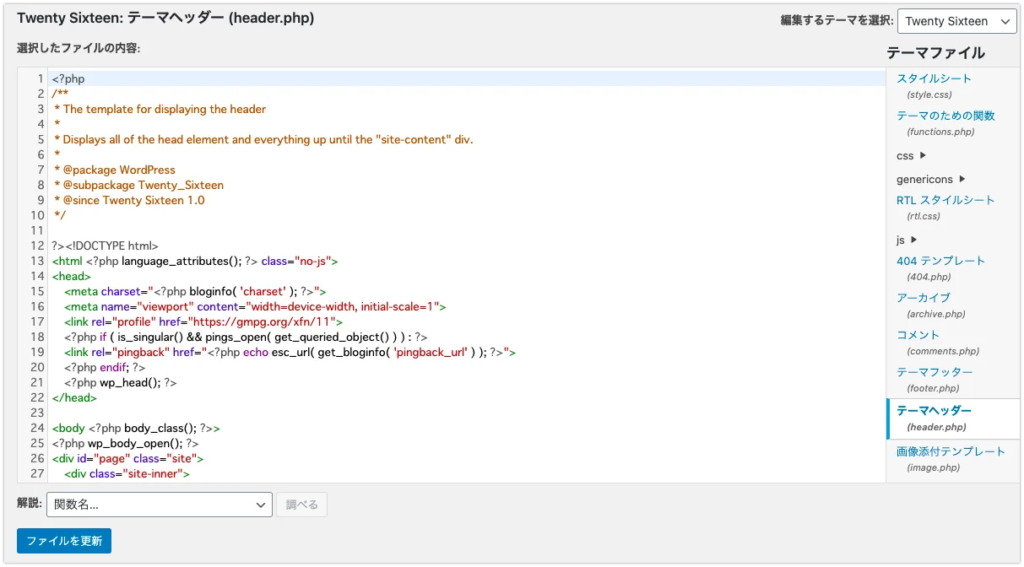Open アーカイブ archive.php file

point(923,298)
